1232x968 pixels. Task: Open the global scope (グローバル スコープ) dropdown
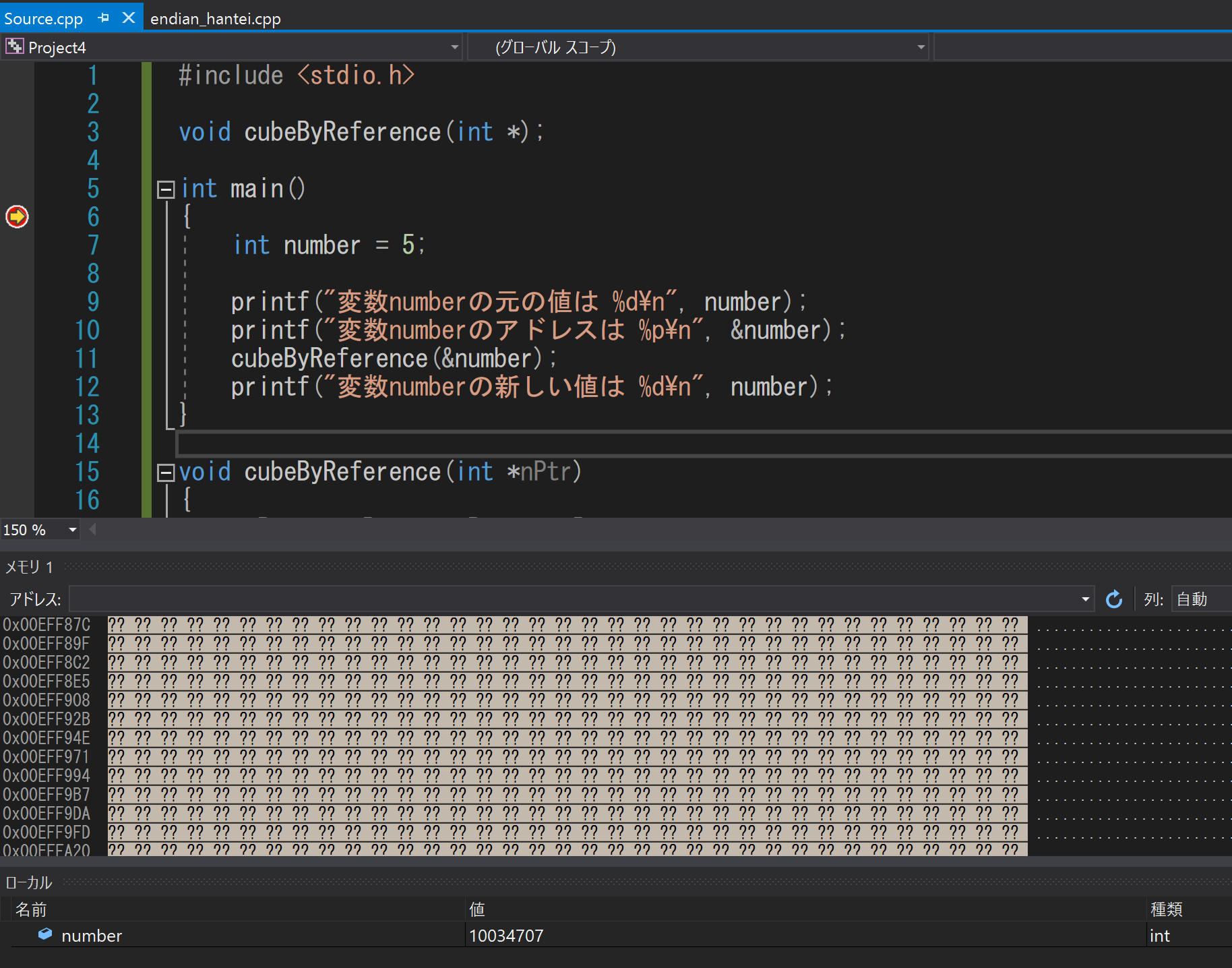coord(921,47)
